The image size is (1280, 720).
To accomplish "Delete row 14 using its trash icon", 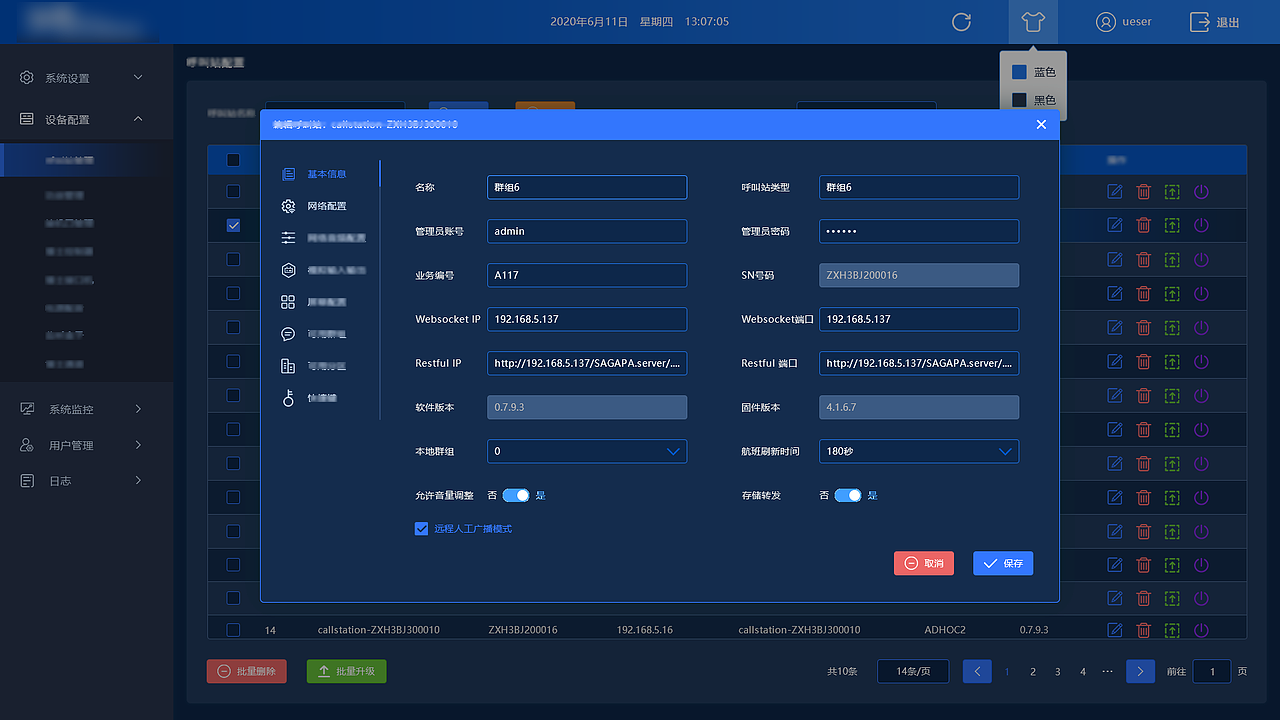I will click(x=1144, y=630).
